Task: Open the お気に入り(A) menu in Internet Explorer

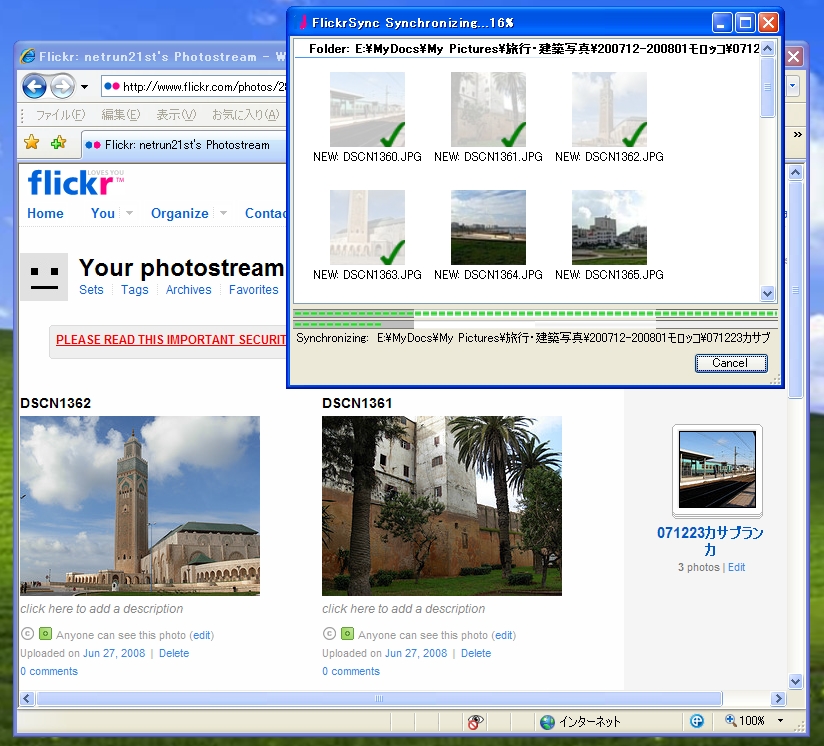Action: (245, 115)
